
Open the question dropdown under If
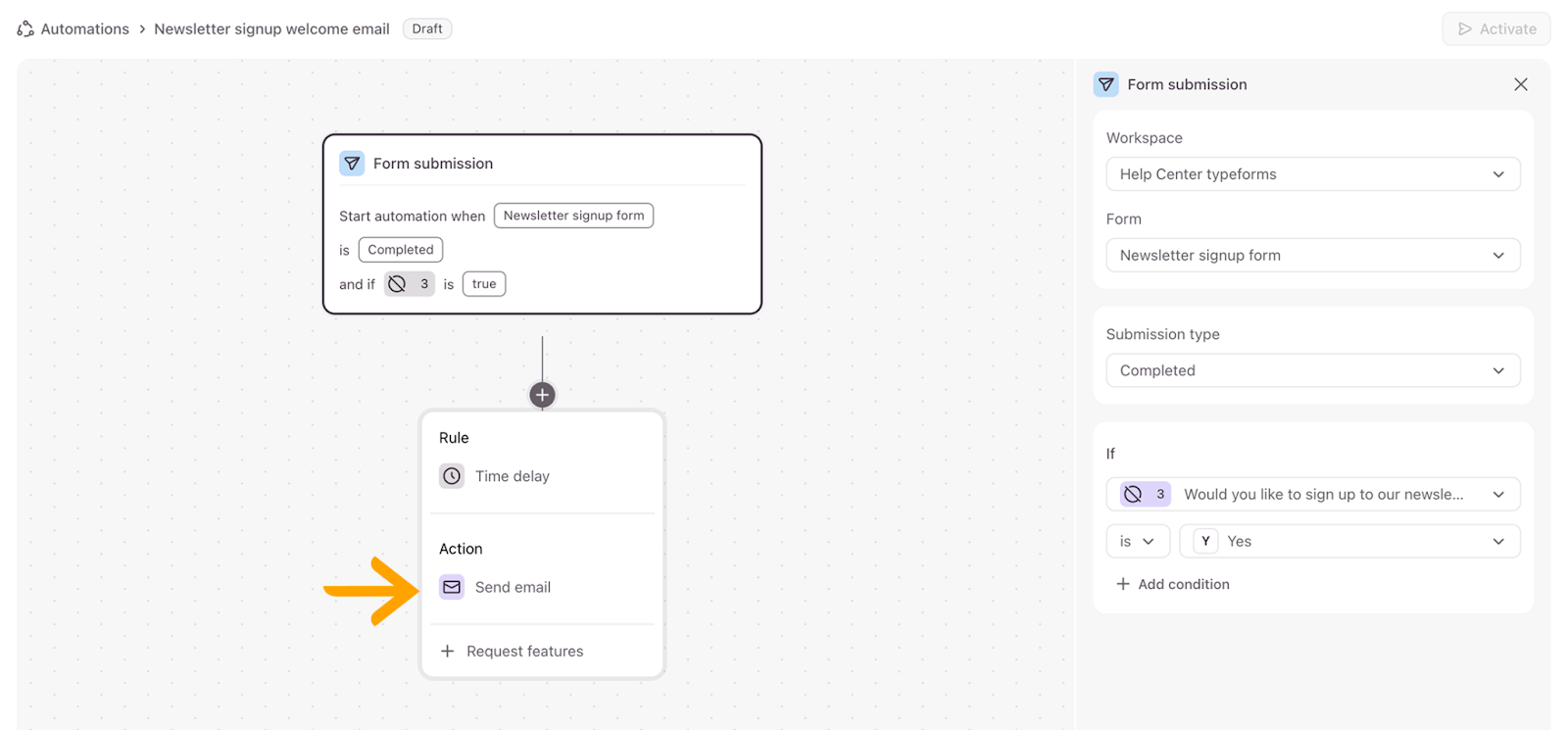[x=1312, y=494]
